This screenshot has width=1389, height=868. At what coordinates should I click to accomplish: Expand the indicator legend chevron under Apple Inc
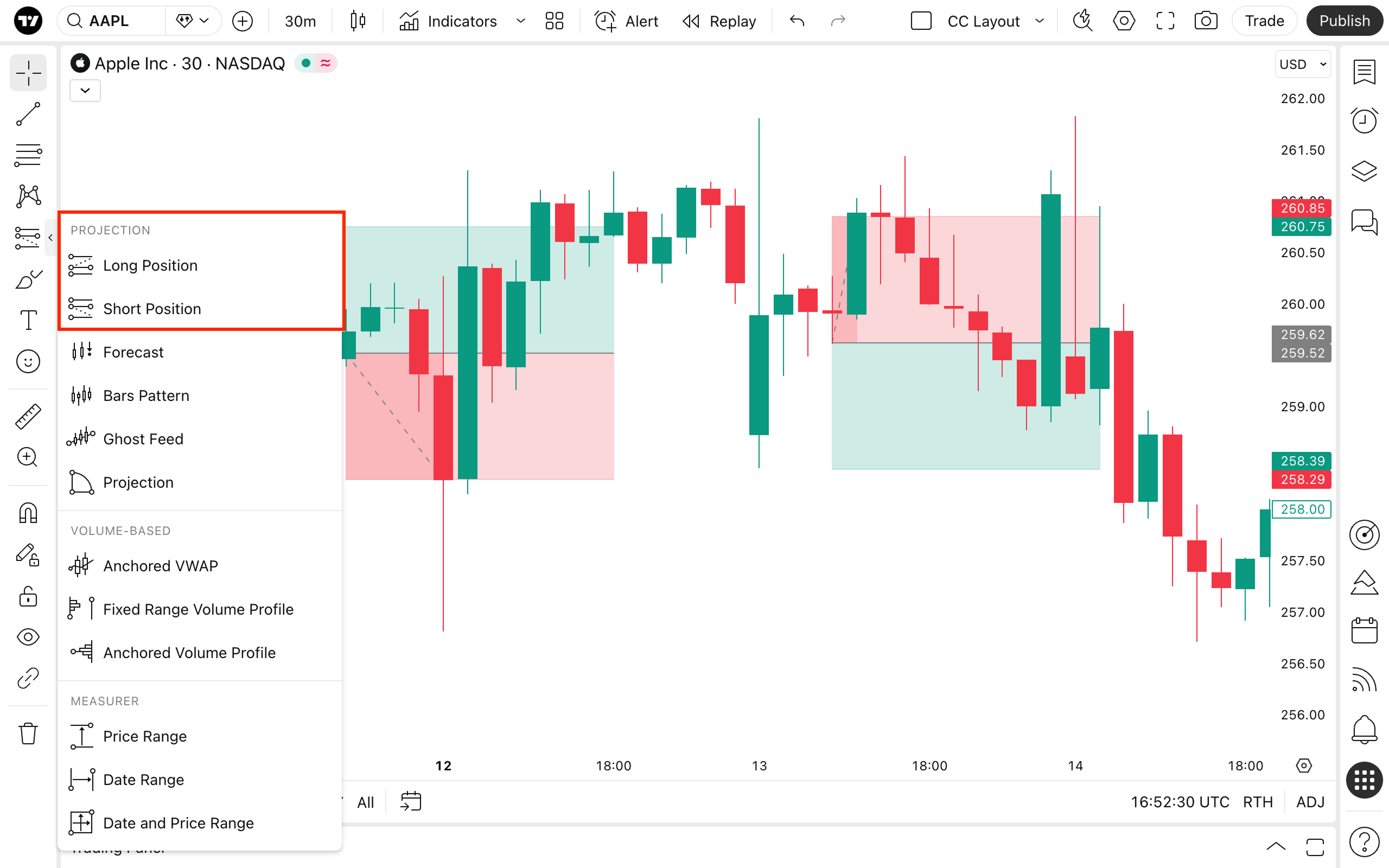pos(85,91)
